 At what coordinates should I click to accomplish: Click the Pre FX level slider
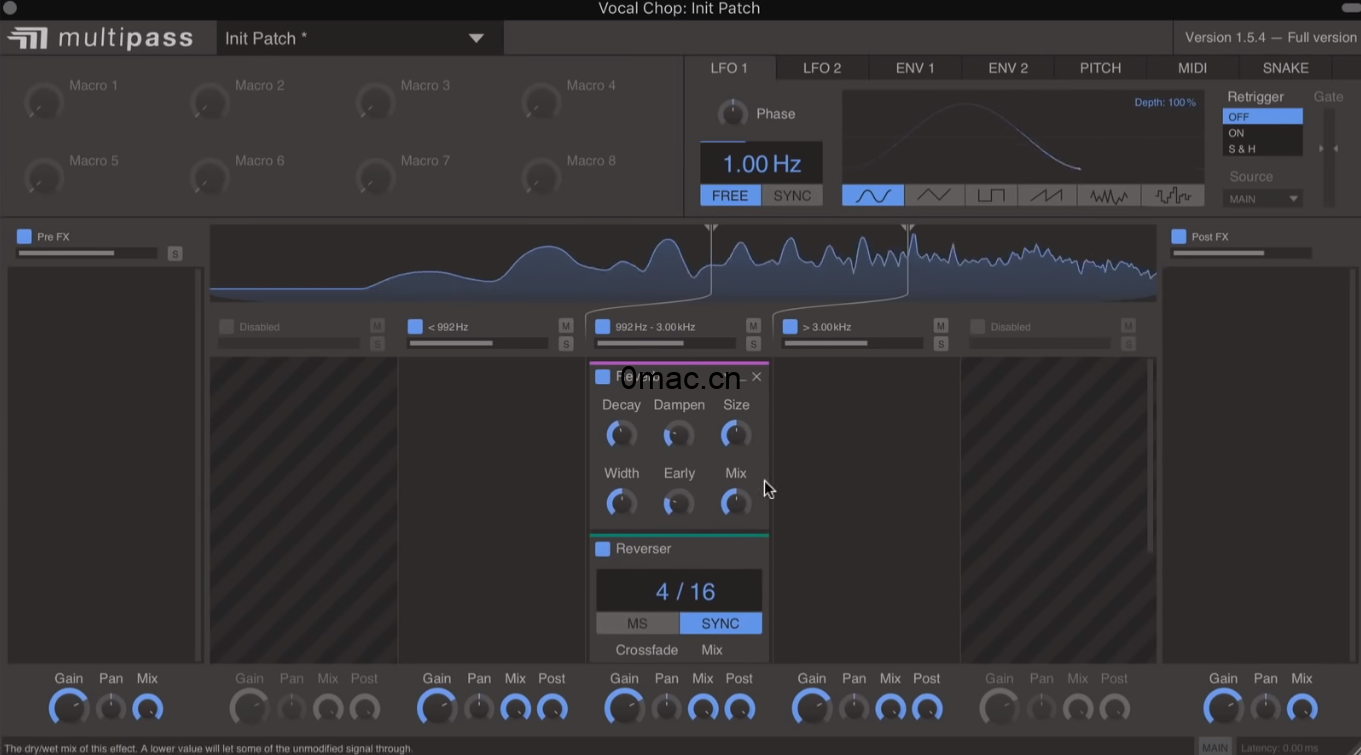pos(87,253)
